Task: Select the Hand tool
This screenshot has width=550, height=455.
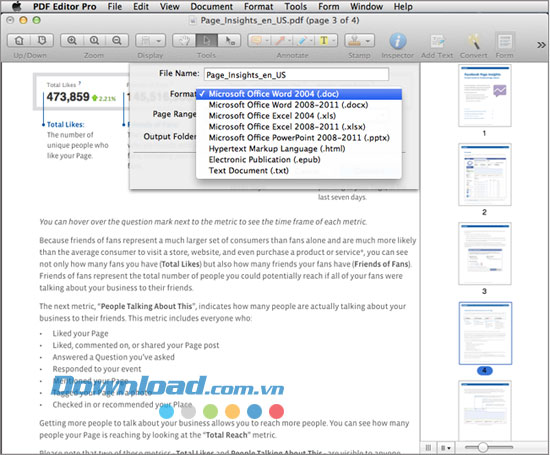Action: (x=184, y=41)
